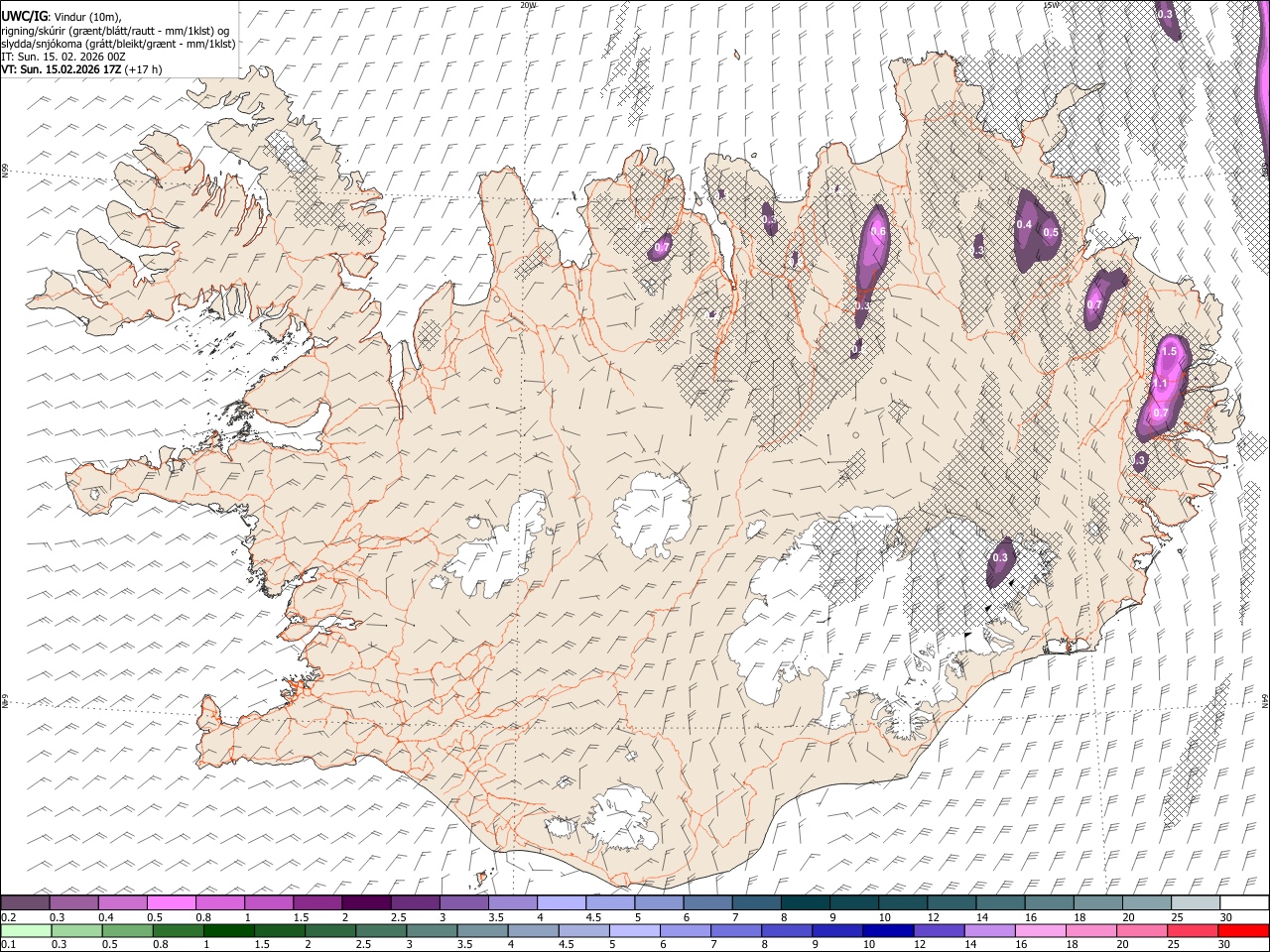1270x952 pixels.
Task: Click the "0.1" label in the lower legend row
Action: 9,945
